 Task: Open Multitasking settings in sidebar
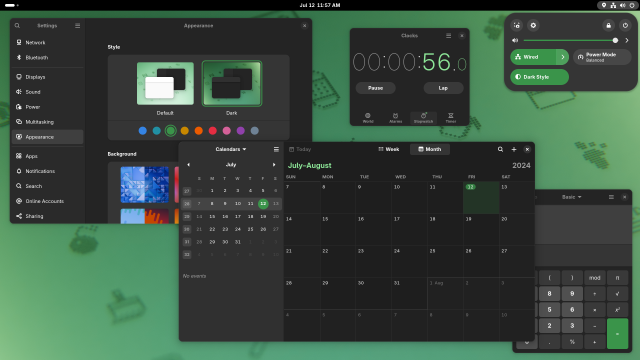point(47,122)
